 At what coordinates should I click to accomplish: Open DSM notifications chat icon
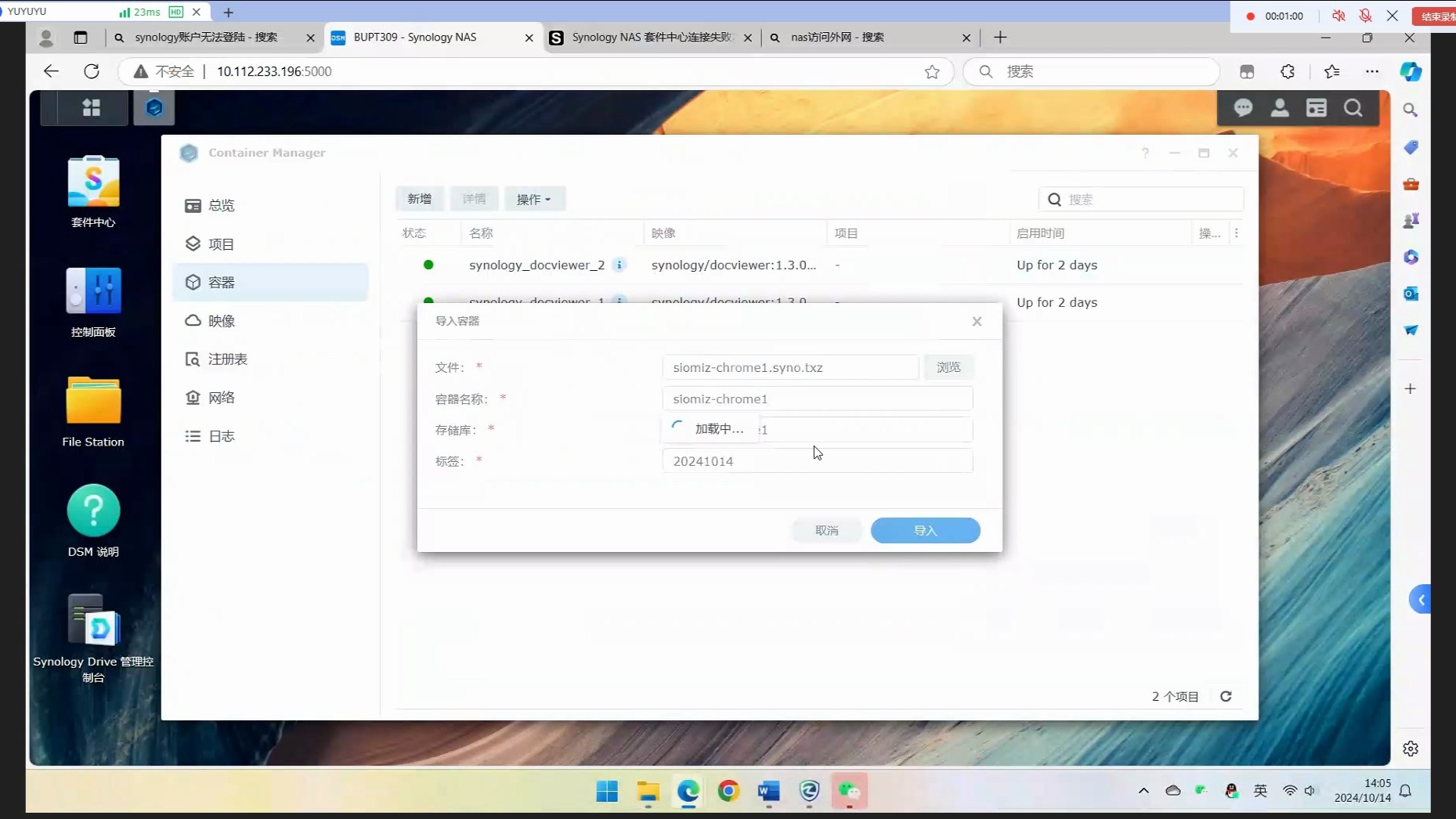tap(1243, 108)
